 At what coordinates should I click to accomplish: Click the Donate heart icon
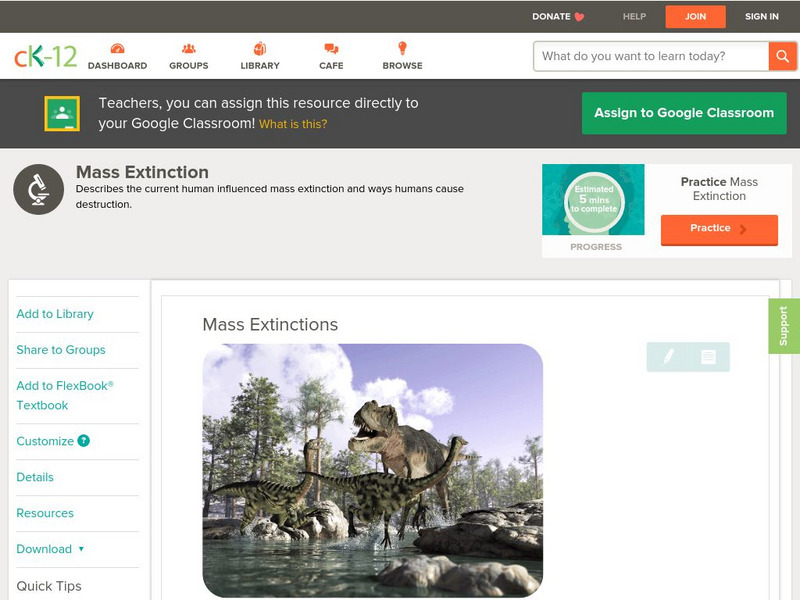click(579, 17)
